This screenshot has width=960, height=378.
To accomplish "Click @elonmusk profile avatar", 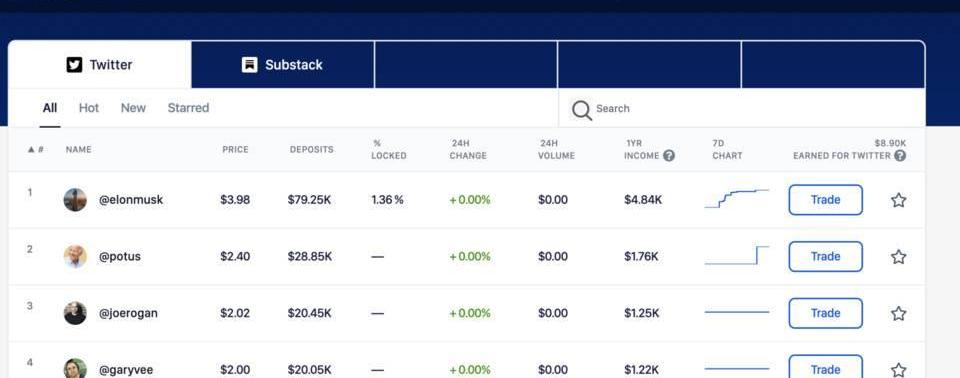I will point(75,200).
